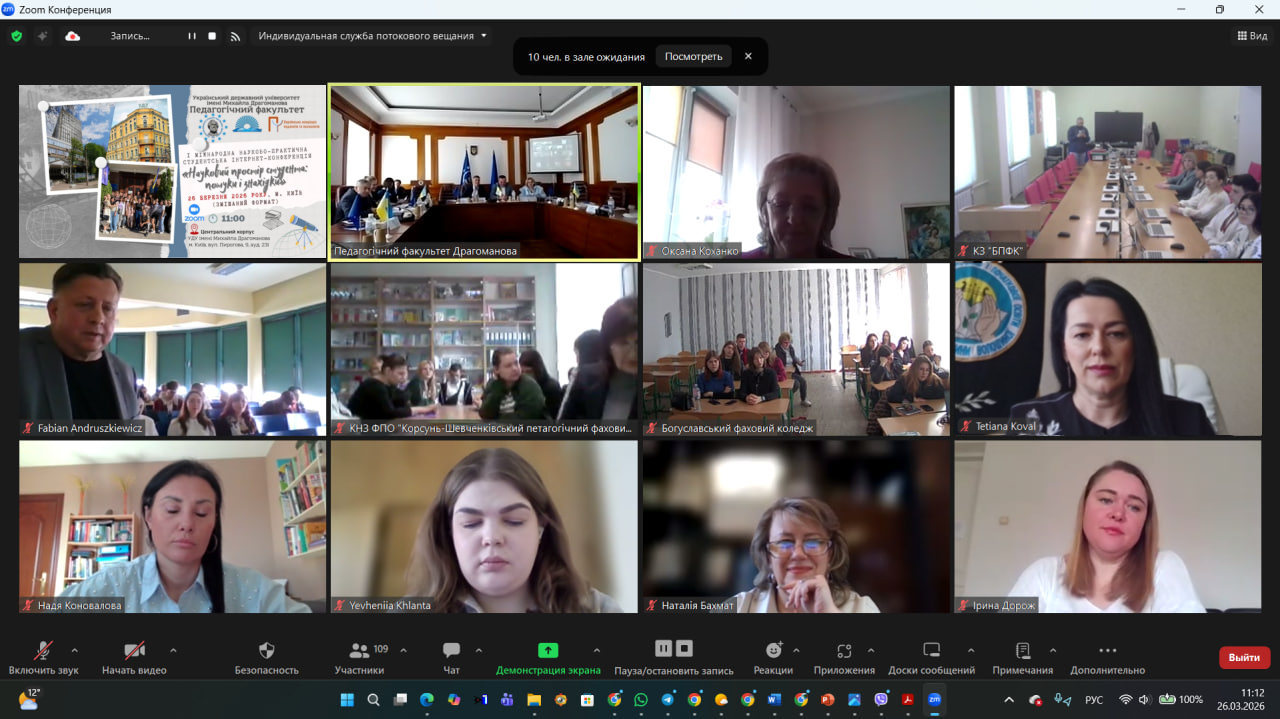This screenshot has height=719, width=1280.
Task: Open the Примечания notes icon
Action: [x=1022, y=651]
